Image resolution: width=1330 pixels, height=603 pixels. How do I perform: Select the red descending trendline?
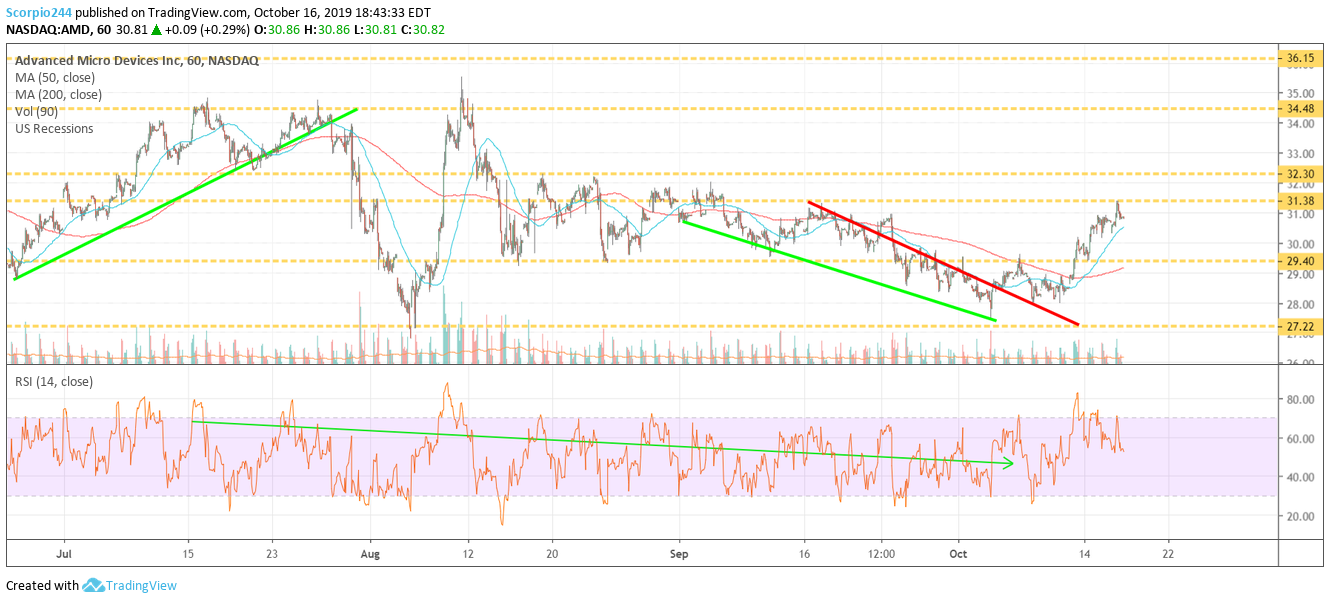(943, 263)
